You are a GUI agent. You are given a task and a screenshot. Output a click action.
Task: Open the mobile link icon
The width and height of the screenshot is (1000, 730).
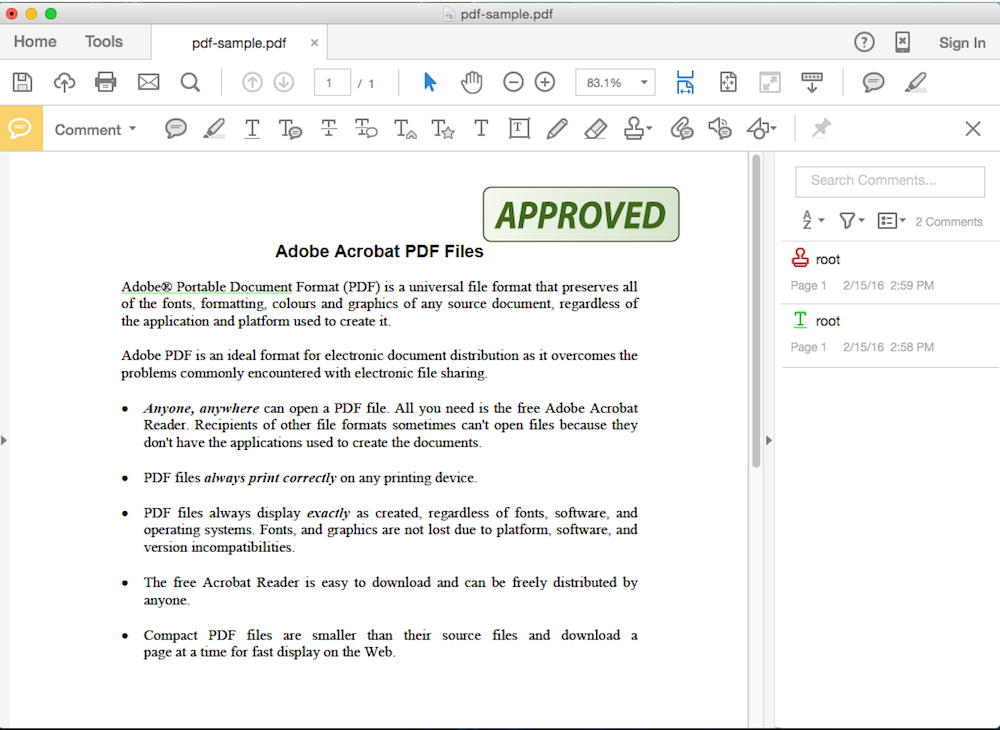(x=902, y=42)
